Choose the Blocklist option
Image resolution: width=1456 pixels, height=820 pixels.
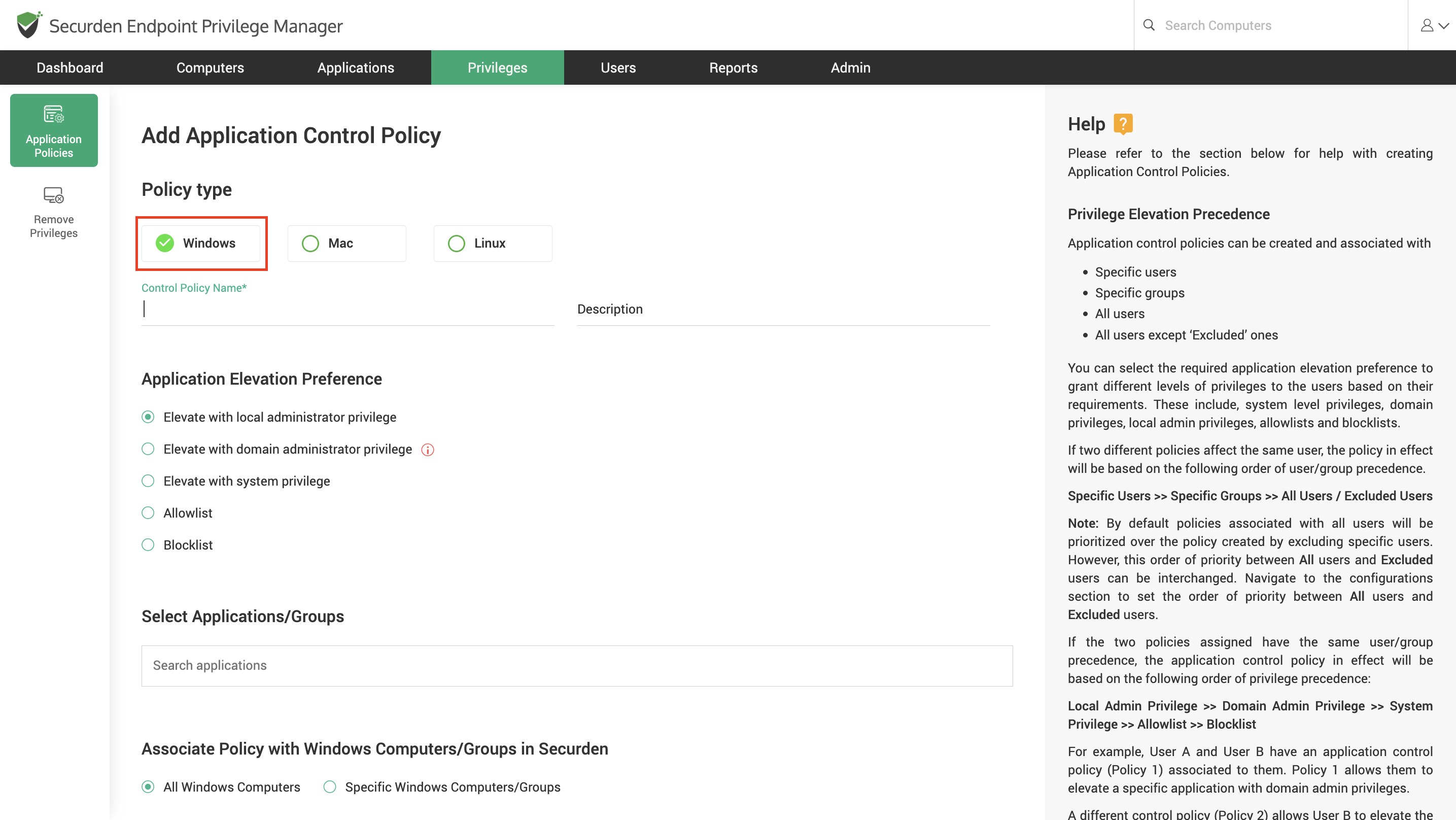click(x=148, y=545)
